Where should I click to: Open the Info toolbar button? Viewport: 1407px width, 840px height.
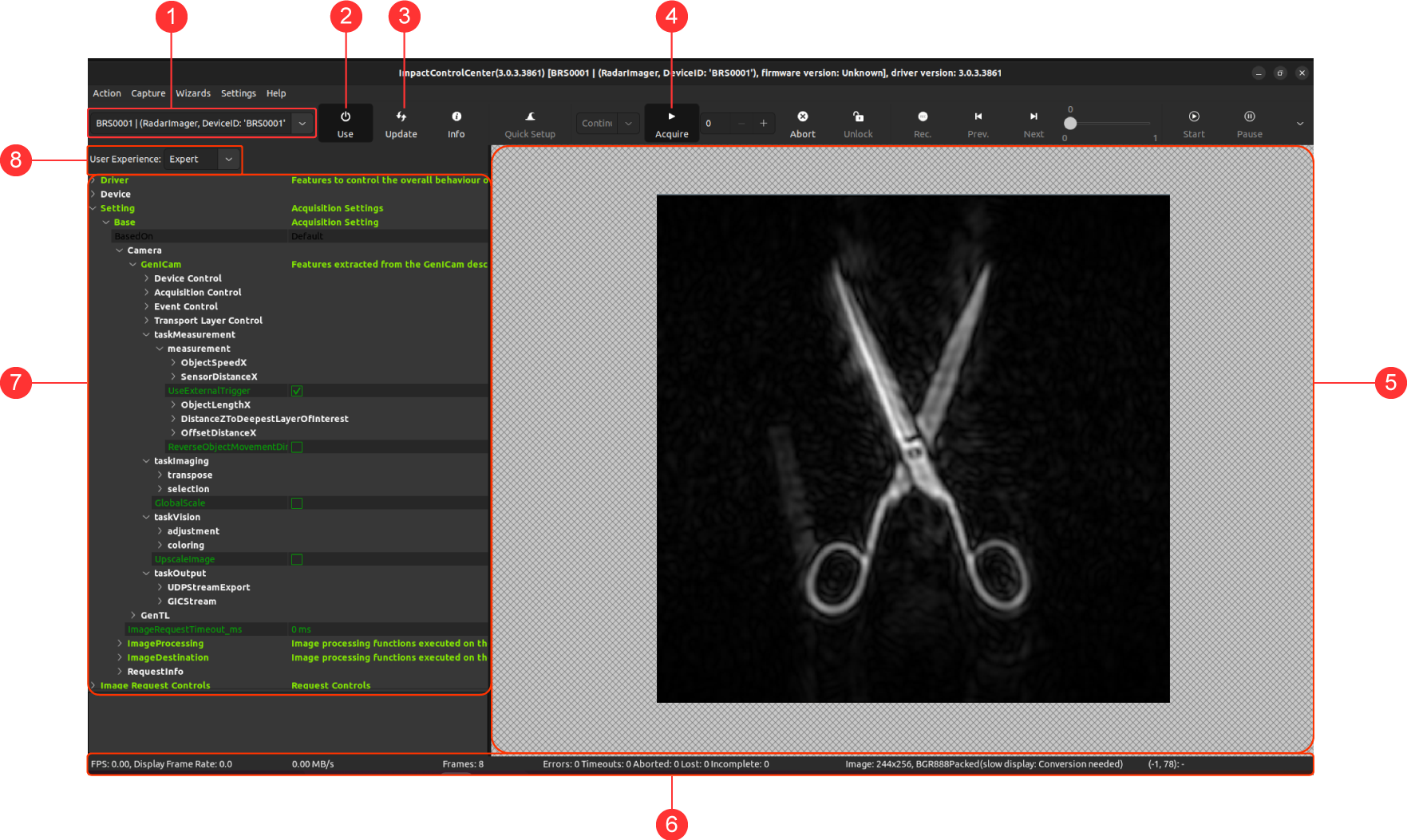(456, 117)
